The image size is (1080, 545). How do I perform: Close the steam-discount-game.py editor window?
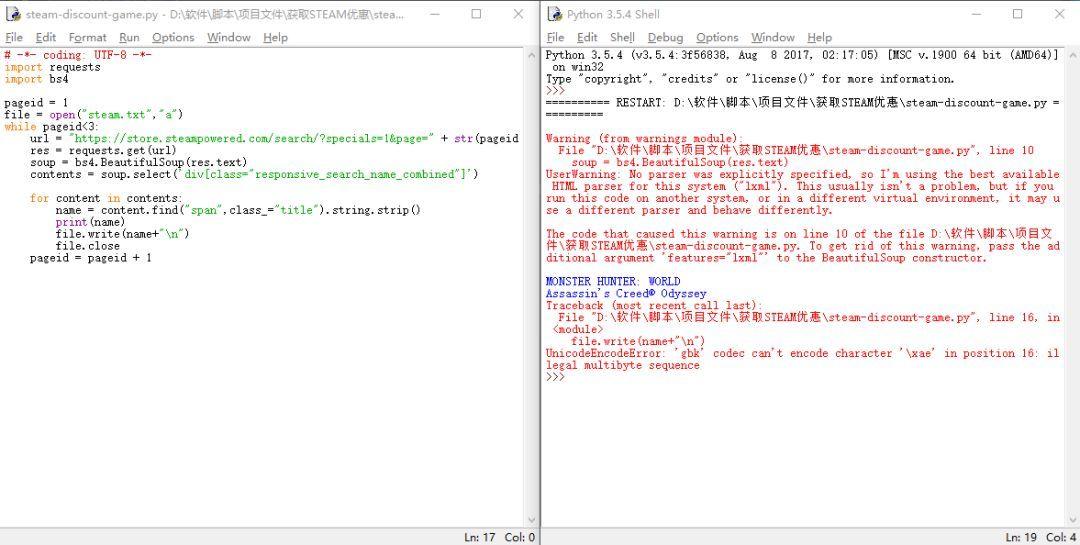[x=519, y=14]
